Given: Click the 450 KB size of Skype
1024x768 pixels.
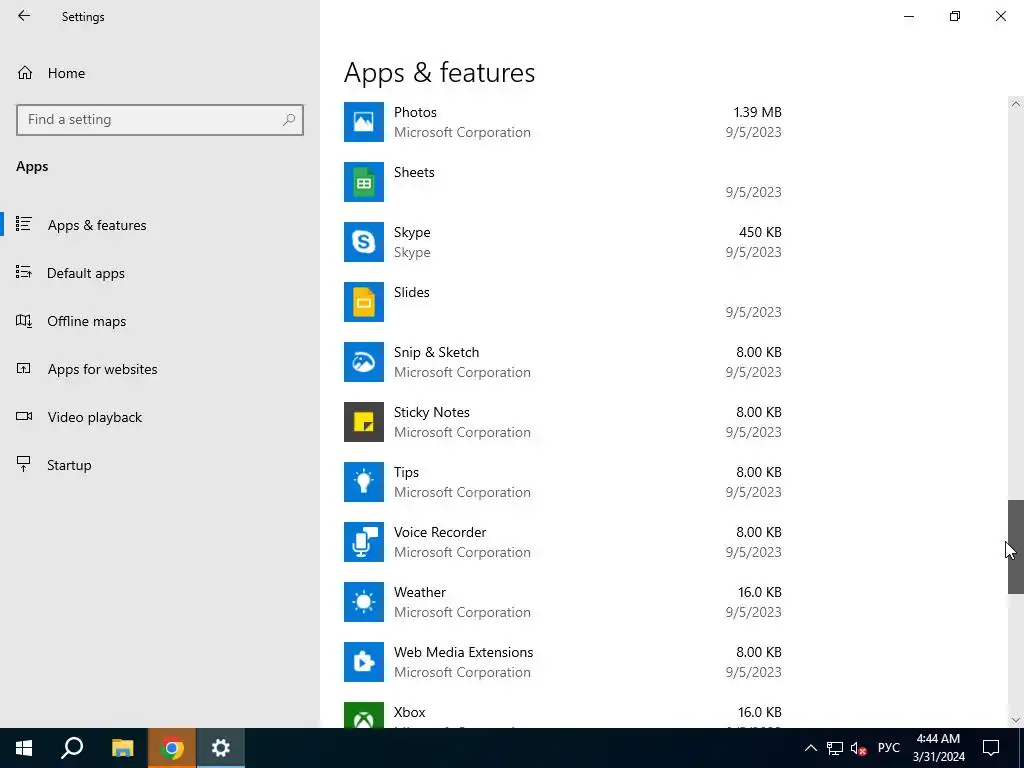Looking at the screenshot, I should (760, 232).
